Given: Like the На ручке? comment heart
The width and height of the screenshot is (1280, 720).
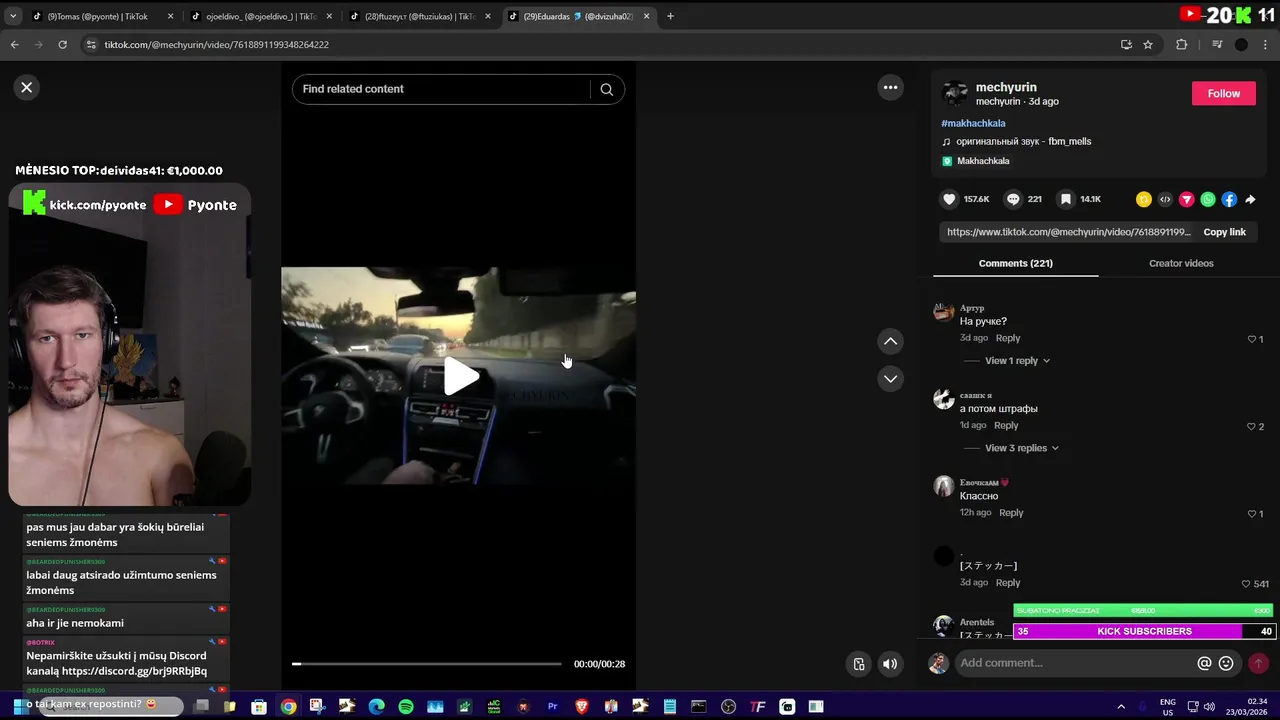Looking at the screenshot, I should click(1251, 339).
